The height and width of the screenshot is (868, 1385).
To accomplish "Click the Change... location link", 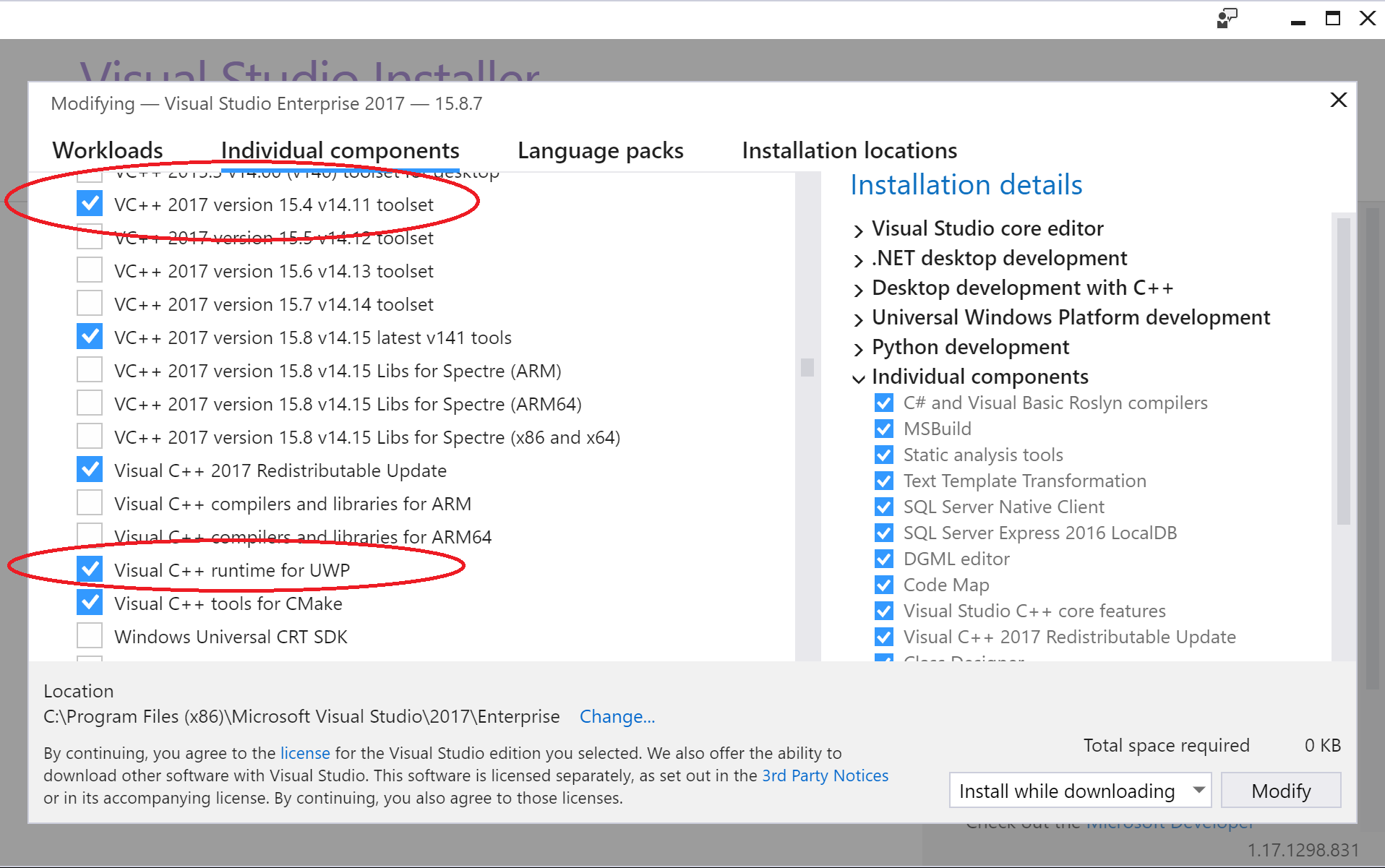I will click(x=617, y=716).
